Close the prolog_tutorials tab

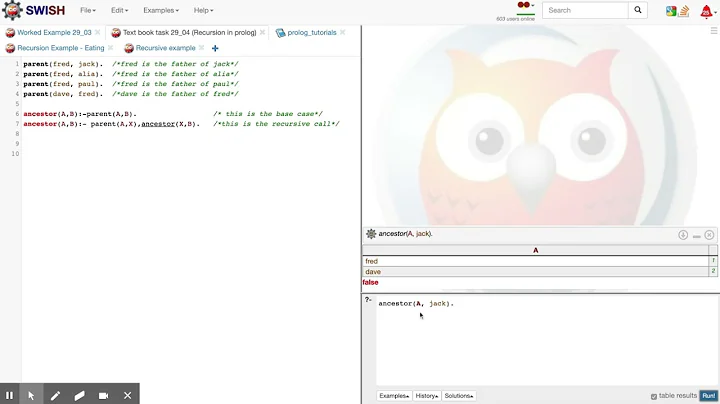tap(343, 33)
